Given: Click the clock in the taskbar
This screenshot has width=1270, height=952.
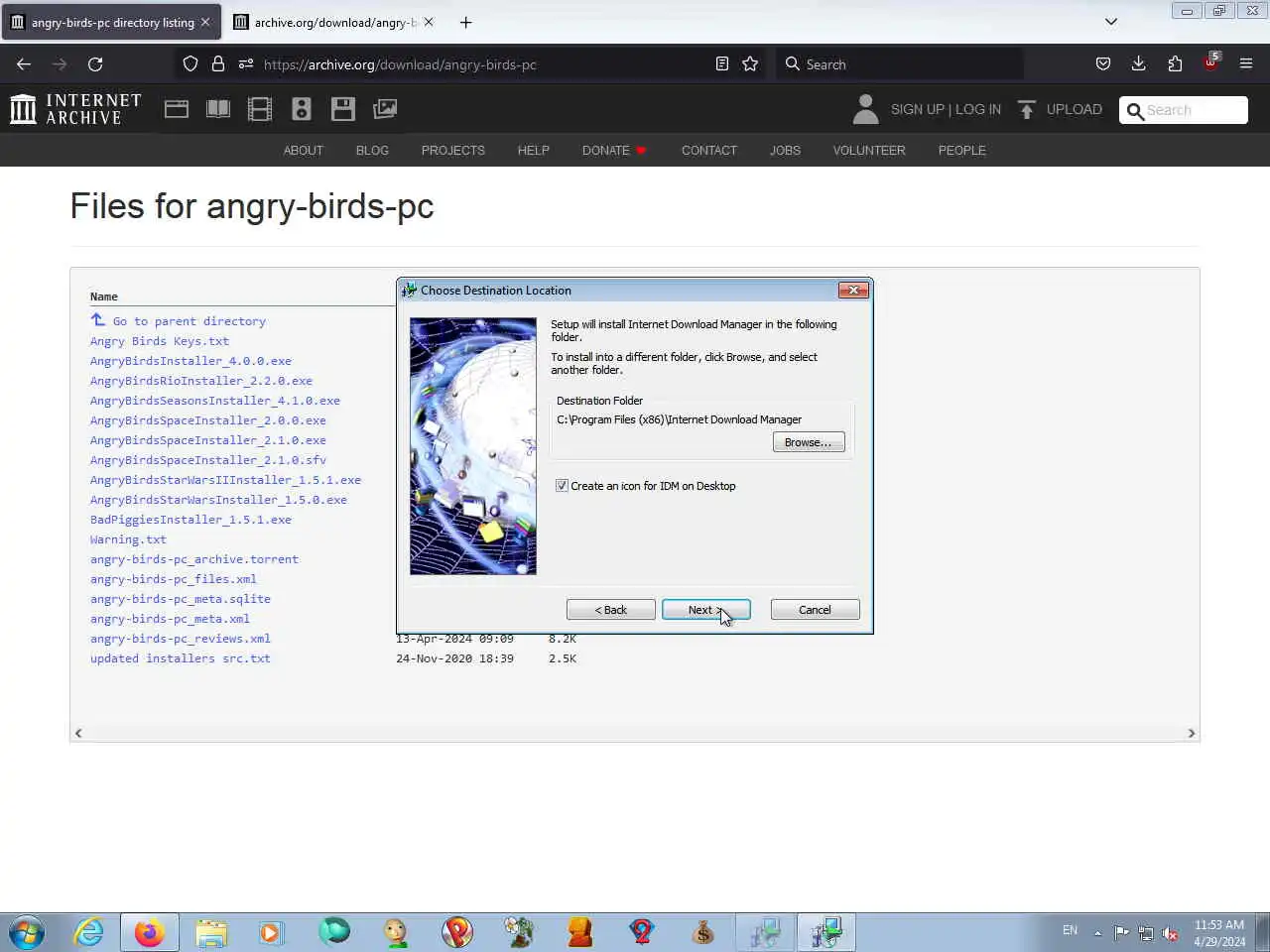Looking at the screenshot, I should pos(1219,932).
